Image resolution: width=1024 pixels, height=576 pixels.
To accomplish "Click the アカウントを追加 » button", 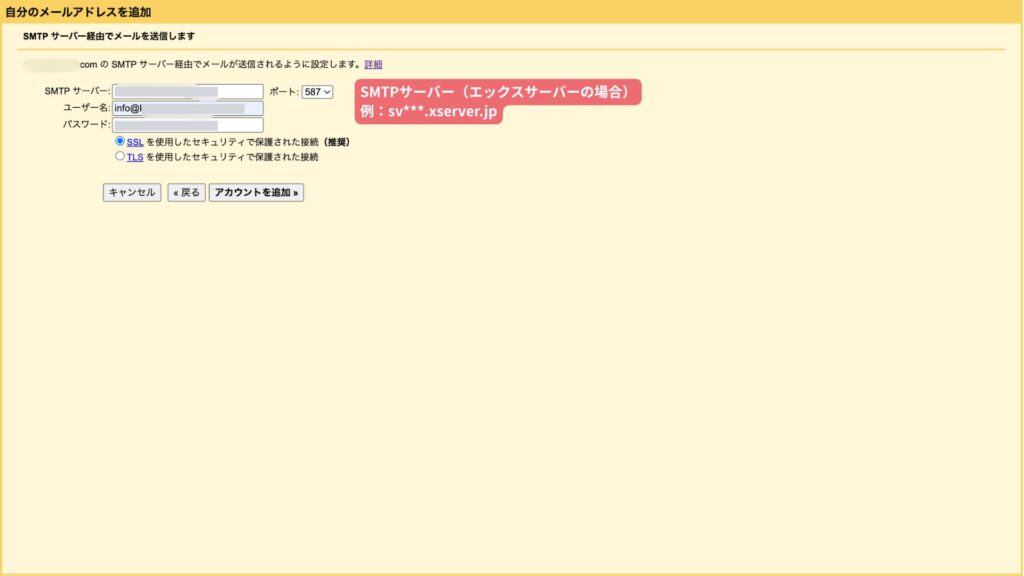I will (x=256, y=192).
